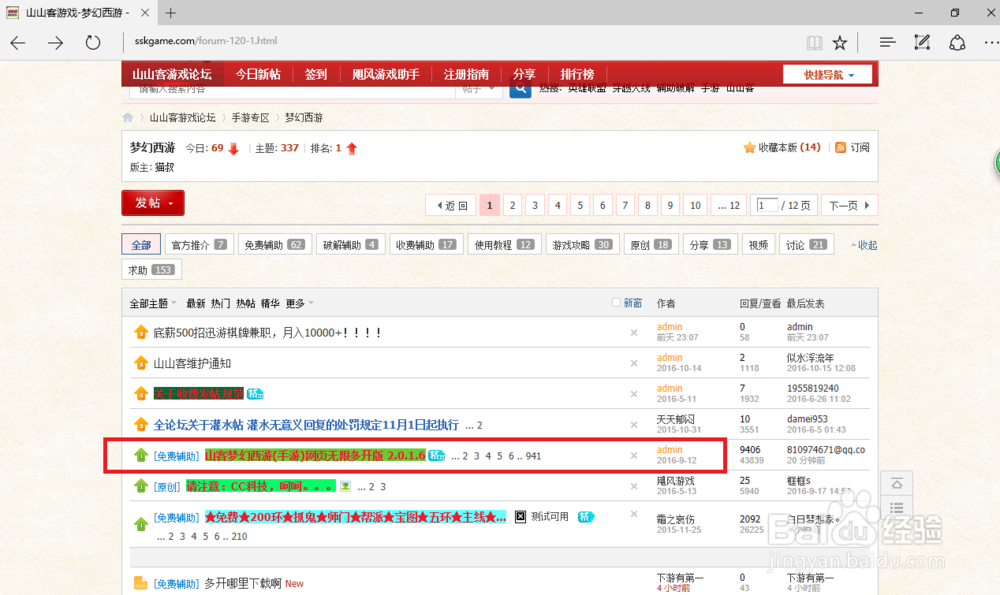Open the browser share/notifications icon

pos(957,43)
